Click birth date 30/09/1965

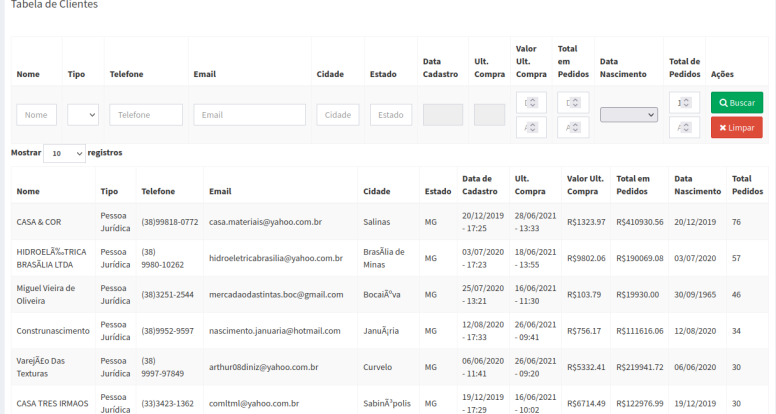[x=695, y=295]
